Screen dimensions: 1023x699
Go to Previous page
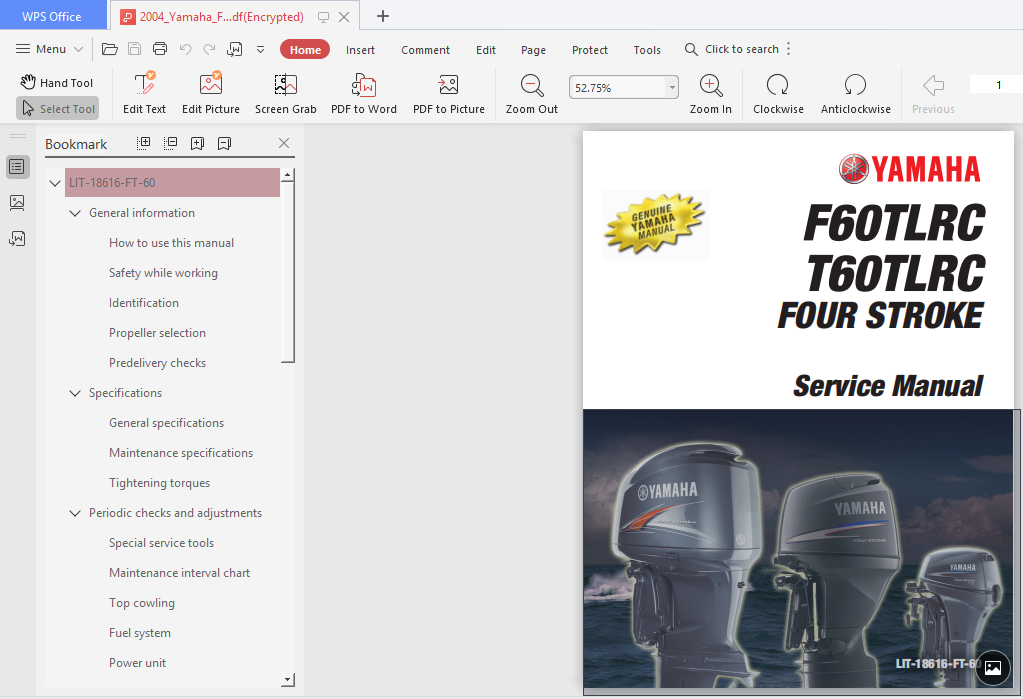[x=933, y=93]
